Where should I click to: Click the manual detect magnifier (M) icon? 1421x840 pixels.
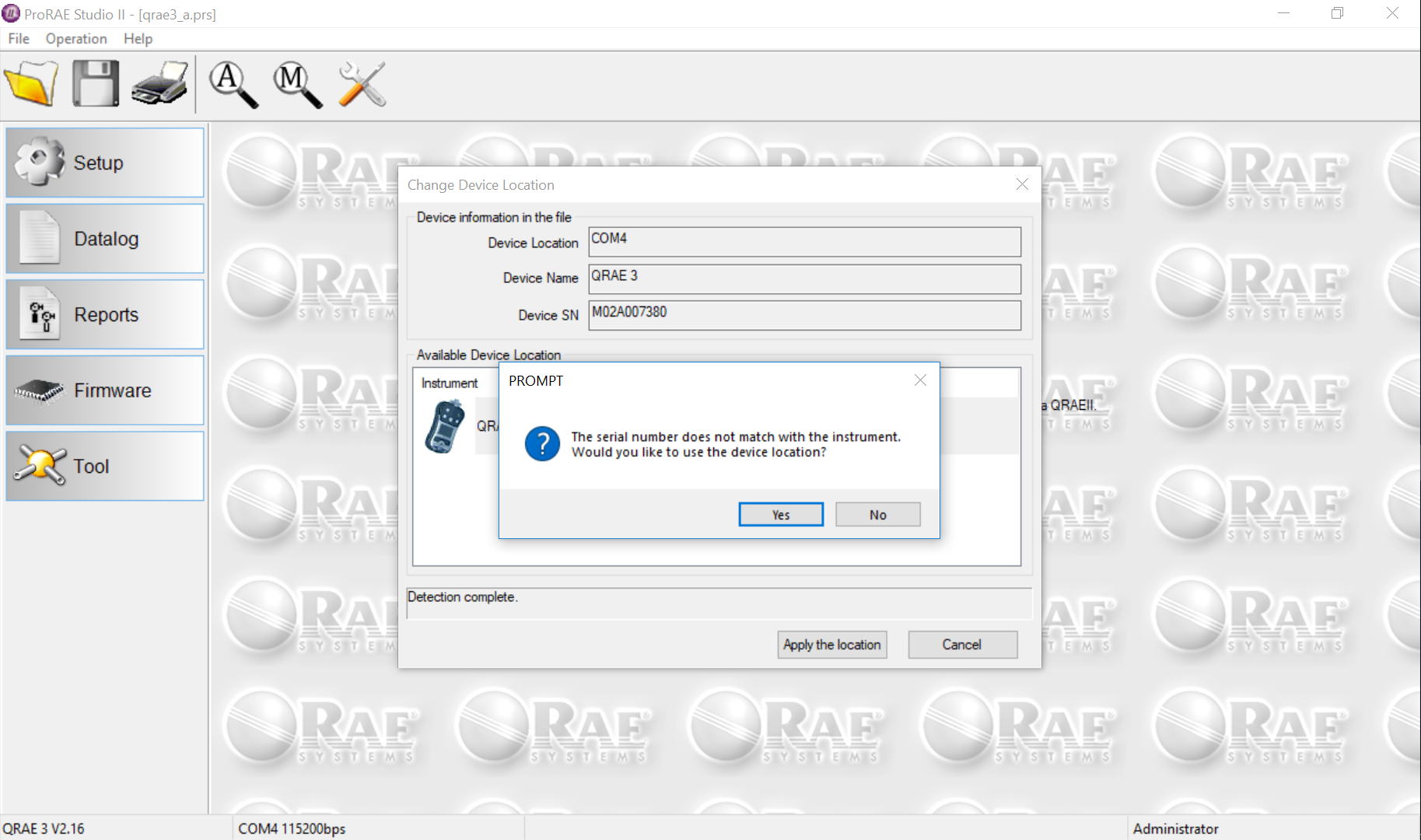click(297, 84)
